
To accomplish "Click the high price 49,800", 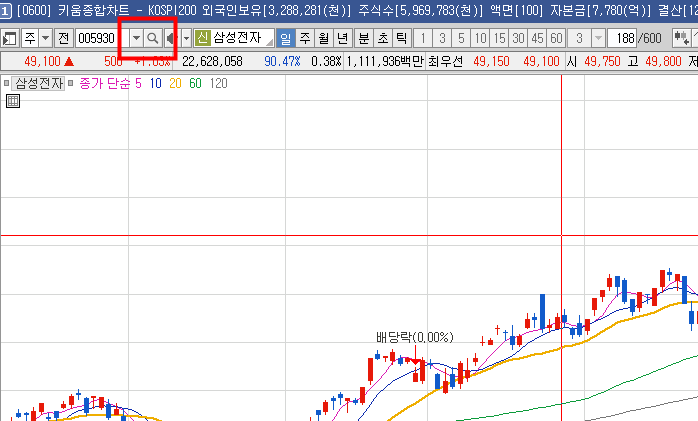I will 663,61.
